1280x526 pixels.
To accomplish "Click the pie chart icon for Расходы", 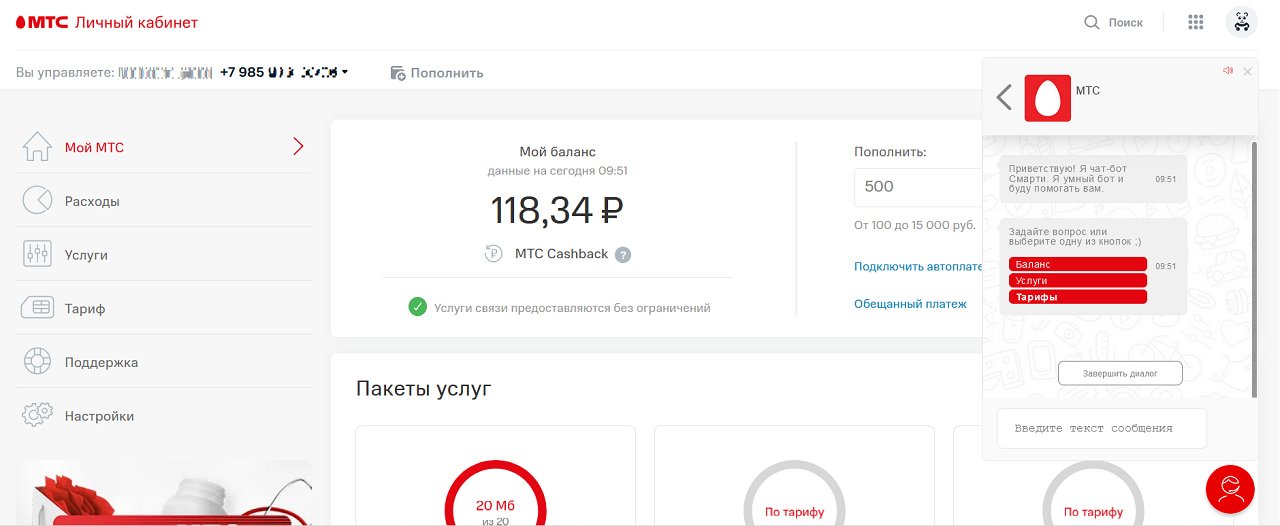I will pyautogui.click(x=37, y=201).
